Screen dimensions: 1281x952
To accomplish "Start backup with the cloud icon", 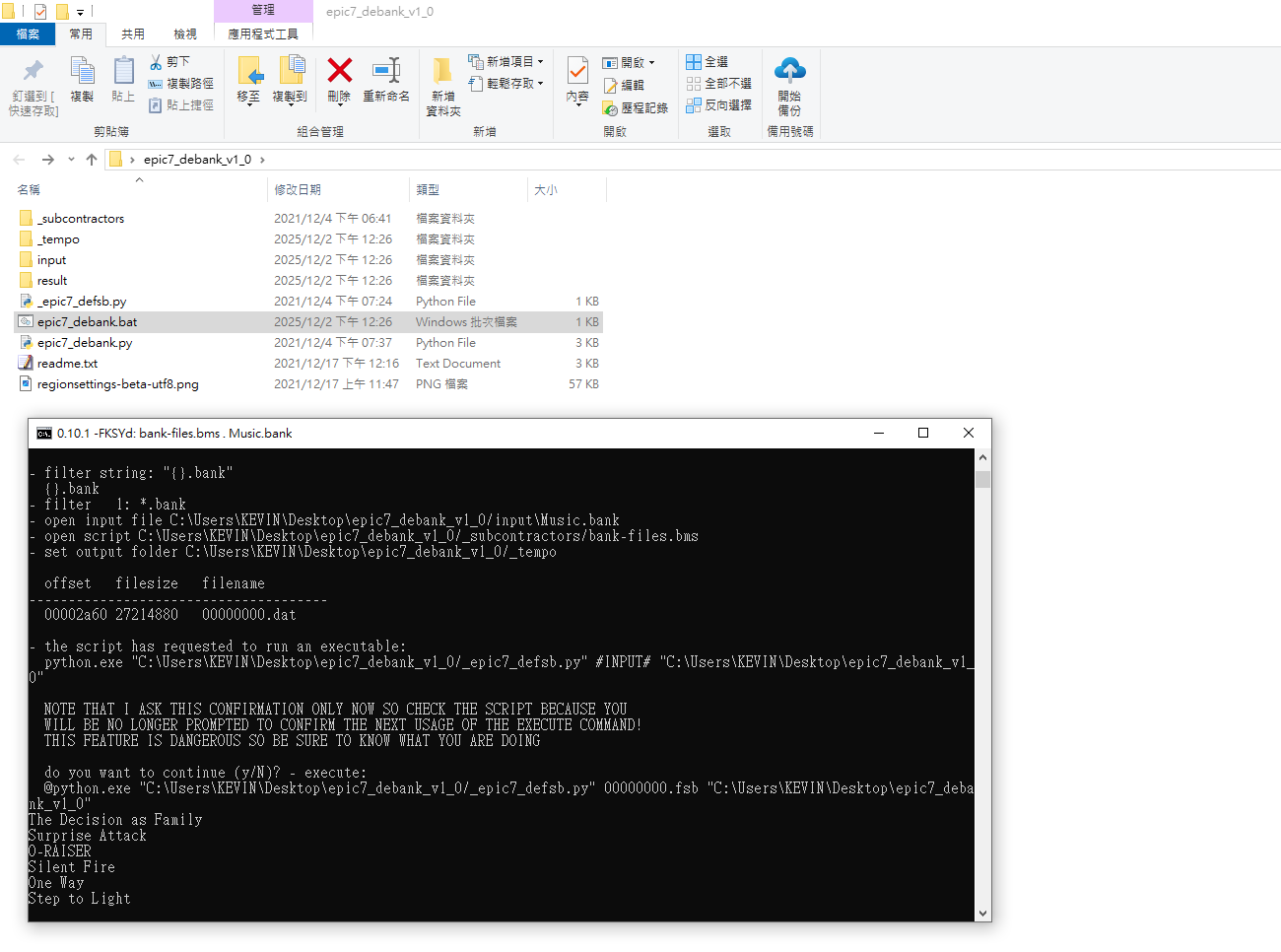I will tap(789, 71).
